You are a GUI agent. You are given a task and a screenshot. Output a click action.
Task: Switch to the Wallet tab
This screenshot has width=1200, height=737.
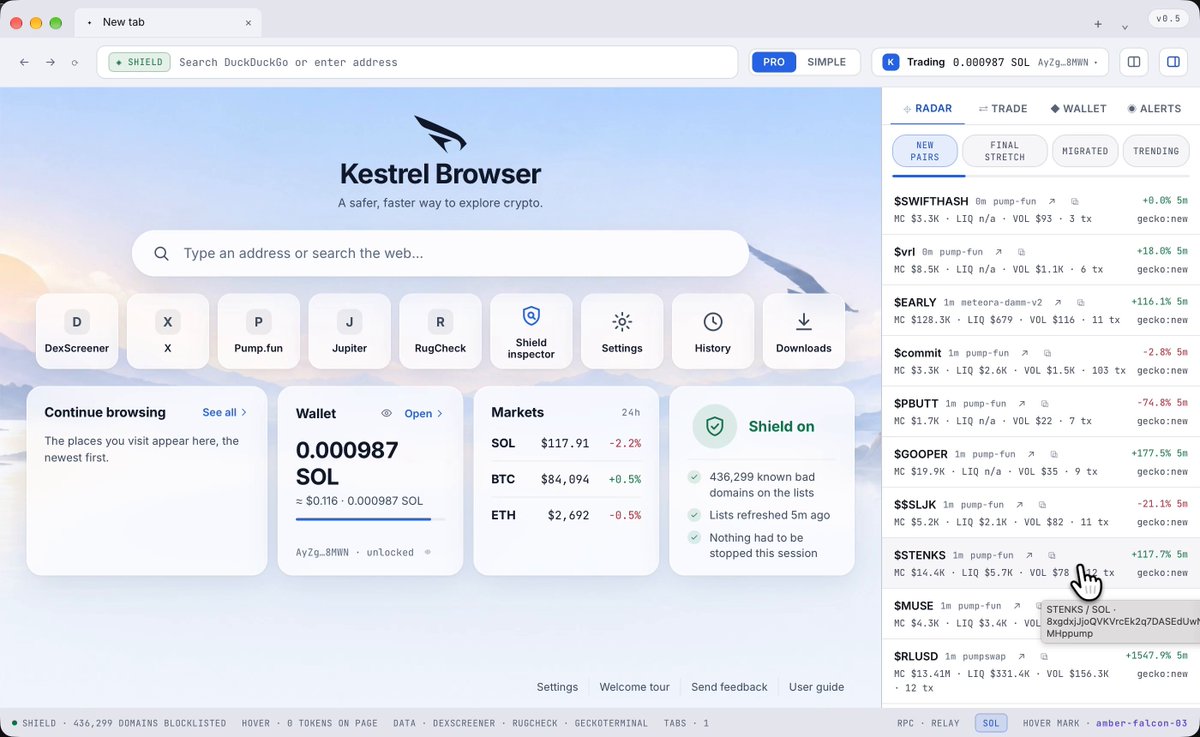tap(1078, 108)
